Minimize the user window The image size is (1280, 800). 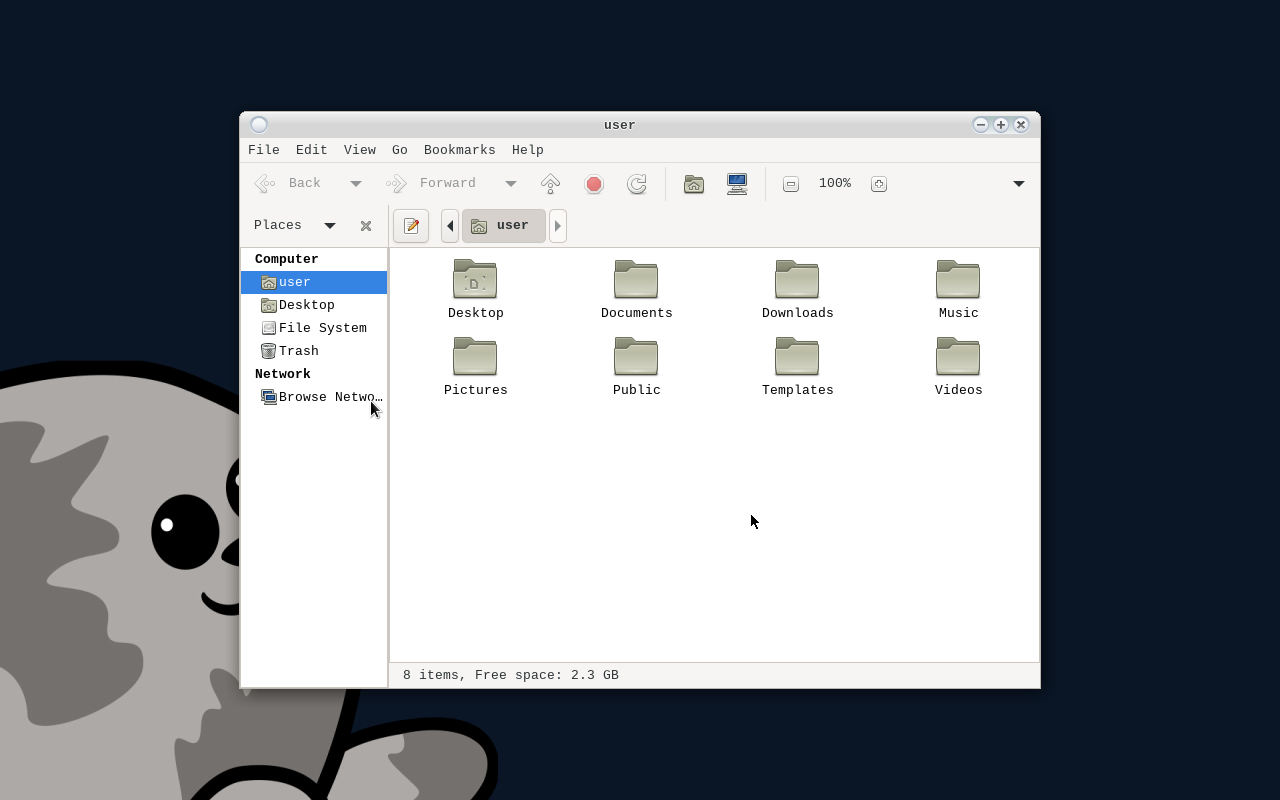pos(981,125)
